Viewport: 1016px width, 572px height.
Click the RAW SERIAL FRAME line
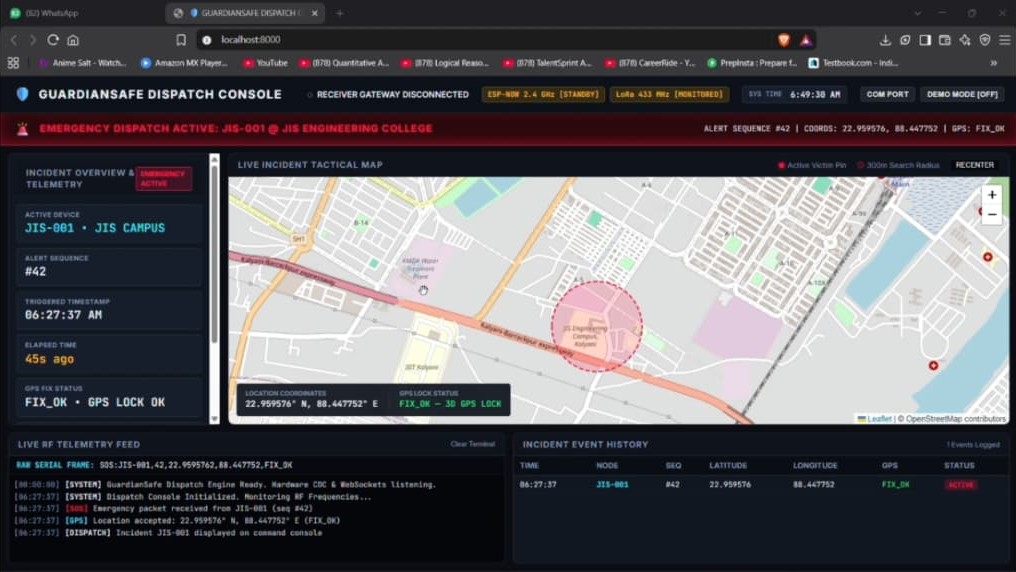pyautogui.click(x=154, y=465)
